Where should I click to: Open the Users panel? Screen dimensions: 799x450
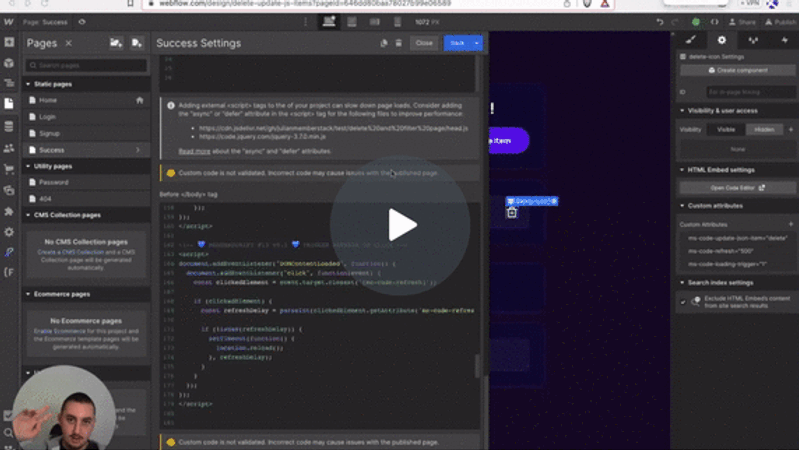point(9,148)
